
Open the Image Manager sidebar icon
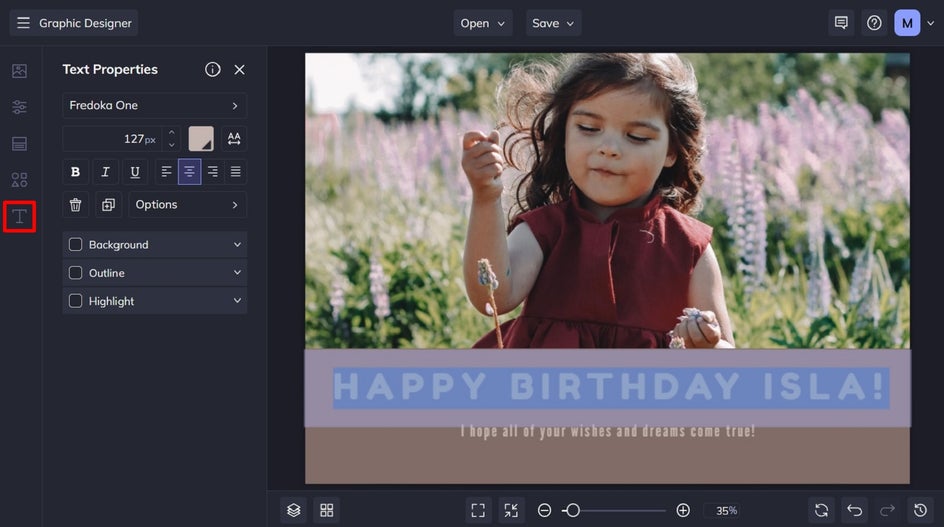(19, 72)
